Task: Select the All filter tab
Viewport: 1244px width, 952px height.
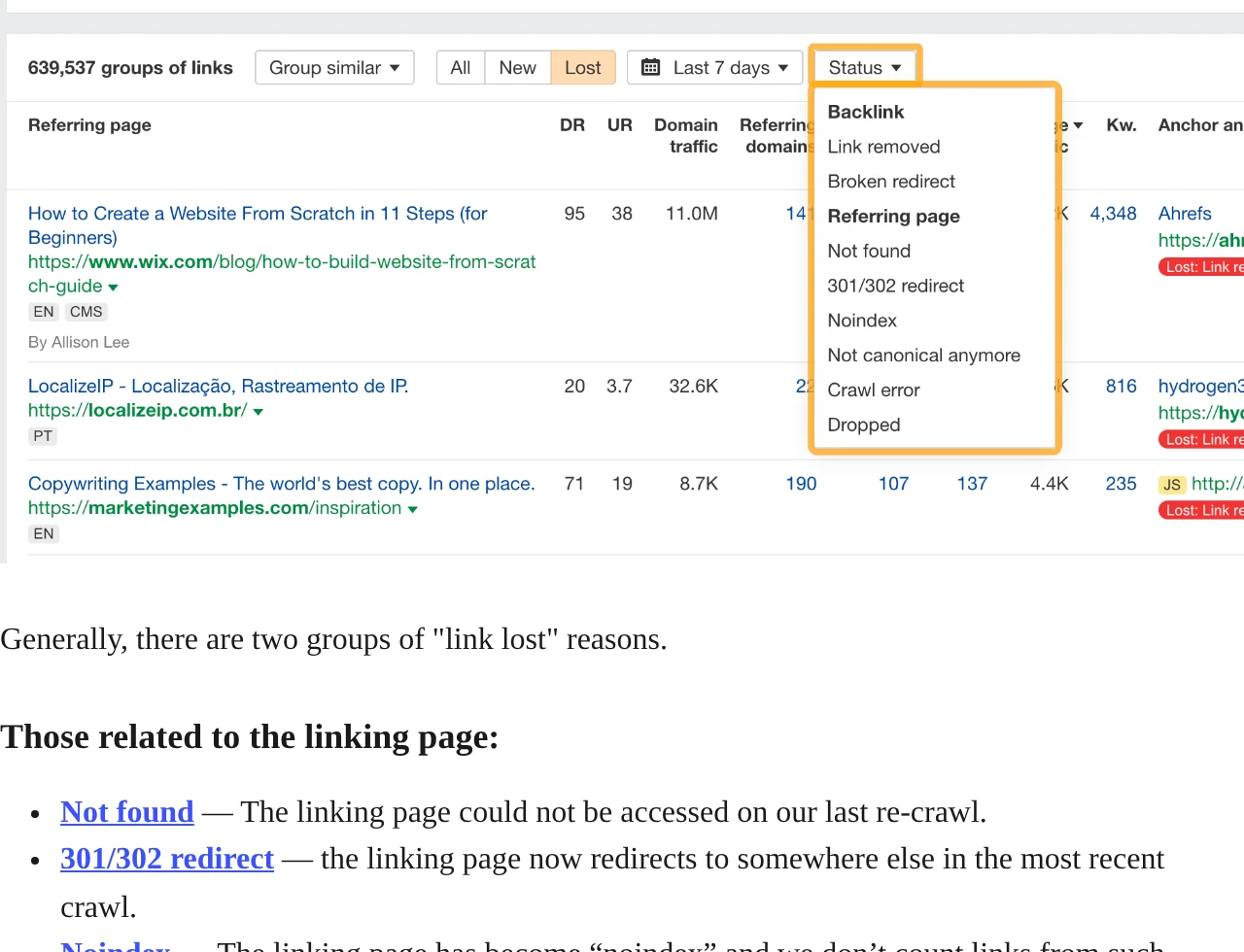Action: [461, 68]
